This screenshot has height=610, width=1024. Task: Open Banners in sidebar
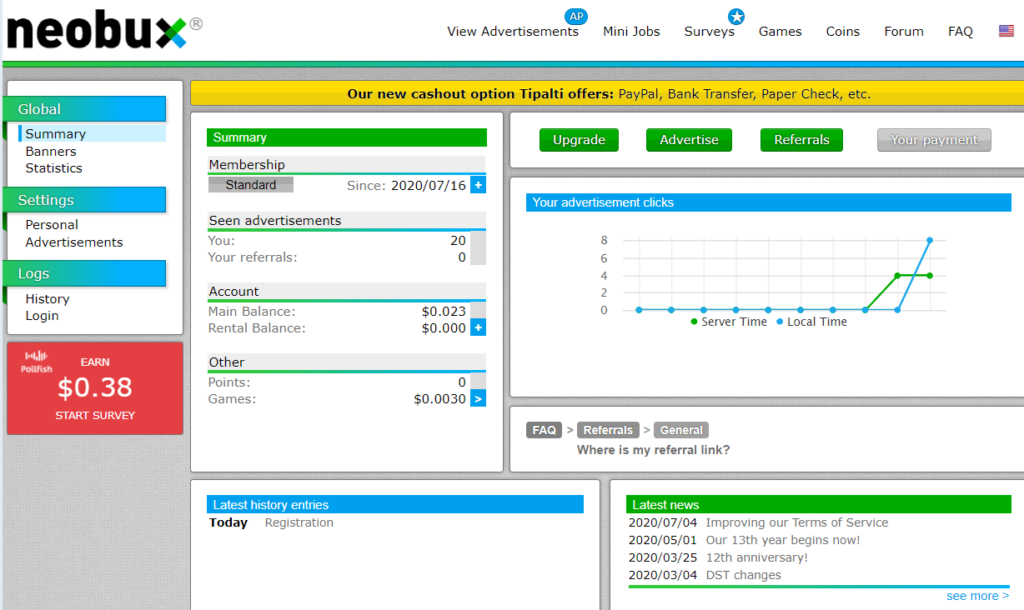[x=51, y=151]
